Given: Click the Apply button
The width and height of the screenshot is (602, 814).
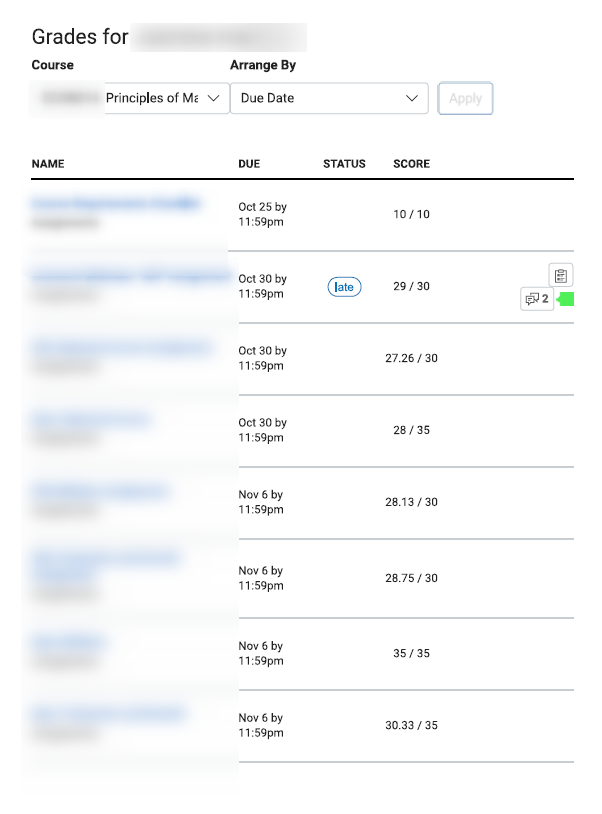Looking at the screenshot, I should [466, 98].
